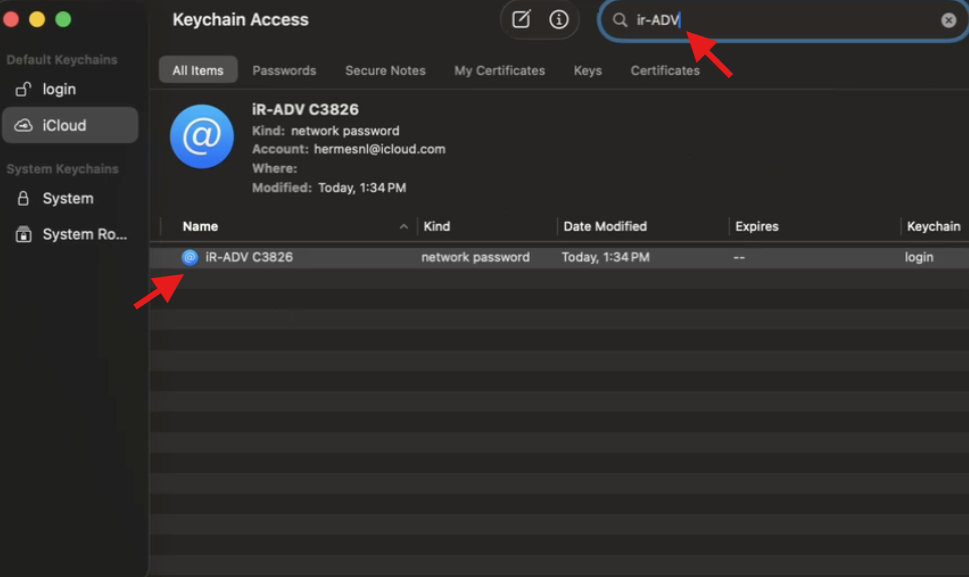Image resolution: width=969 pixels, height=577 pixels.
Task: Show the My Certificates tab
Action: click(499, 70)
